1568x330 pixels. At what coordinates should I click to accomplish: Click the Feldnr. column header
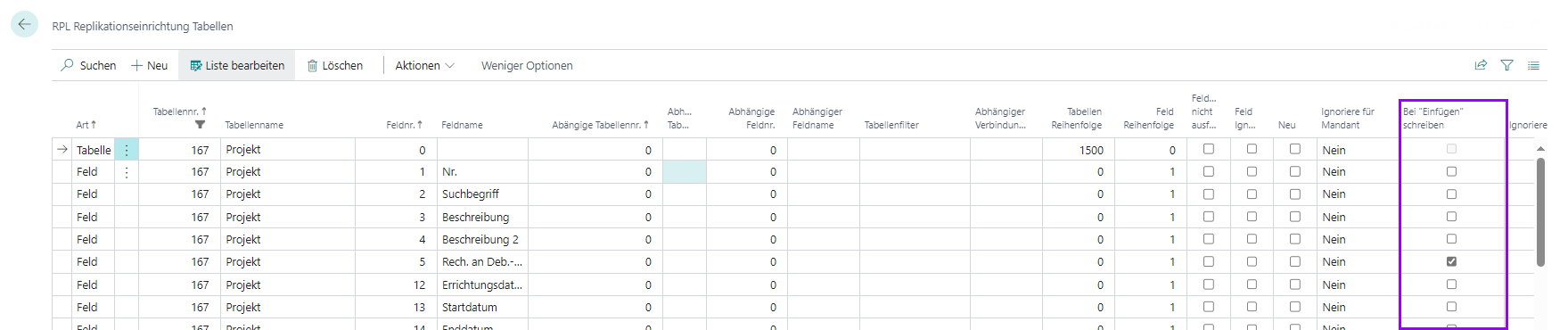(x=405, y=125)
